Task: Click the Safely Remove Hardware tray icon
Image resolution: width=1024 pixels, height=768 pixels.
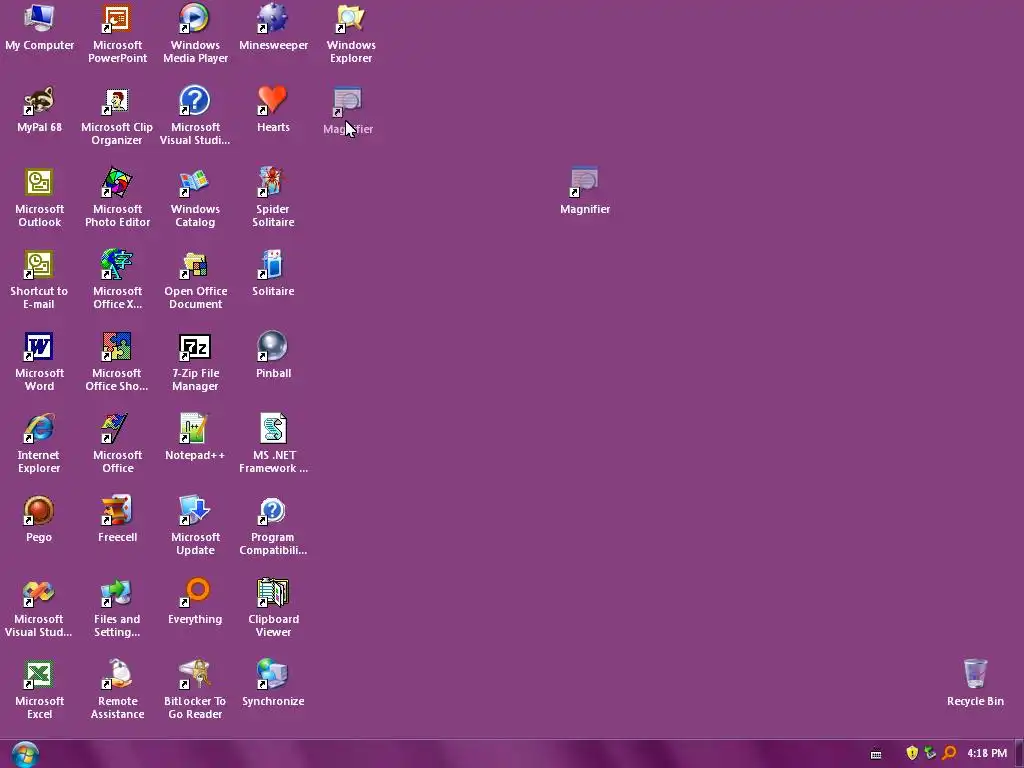Action: click(x=930, y=754)
